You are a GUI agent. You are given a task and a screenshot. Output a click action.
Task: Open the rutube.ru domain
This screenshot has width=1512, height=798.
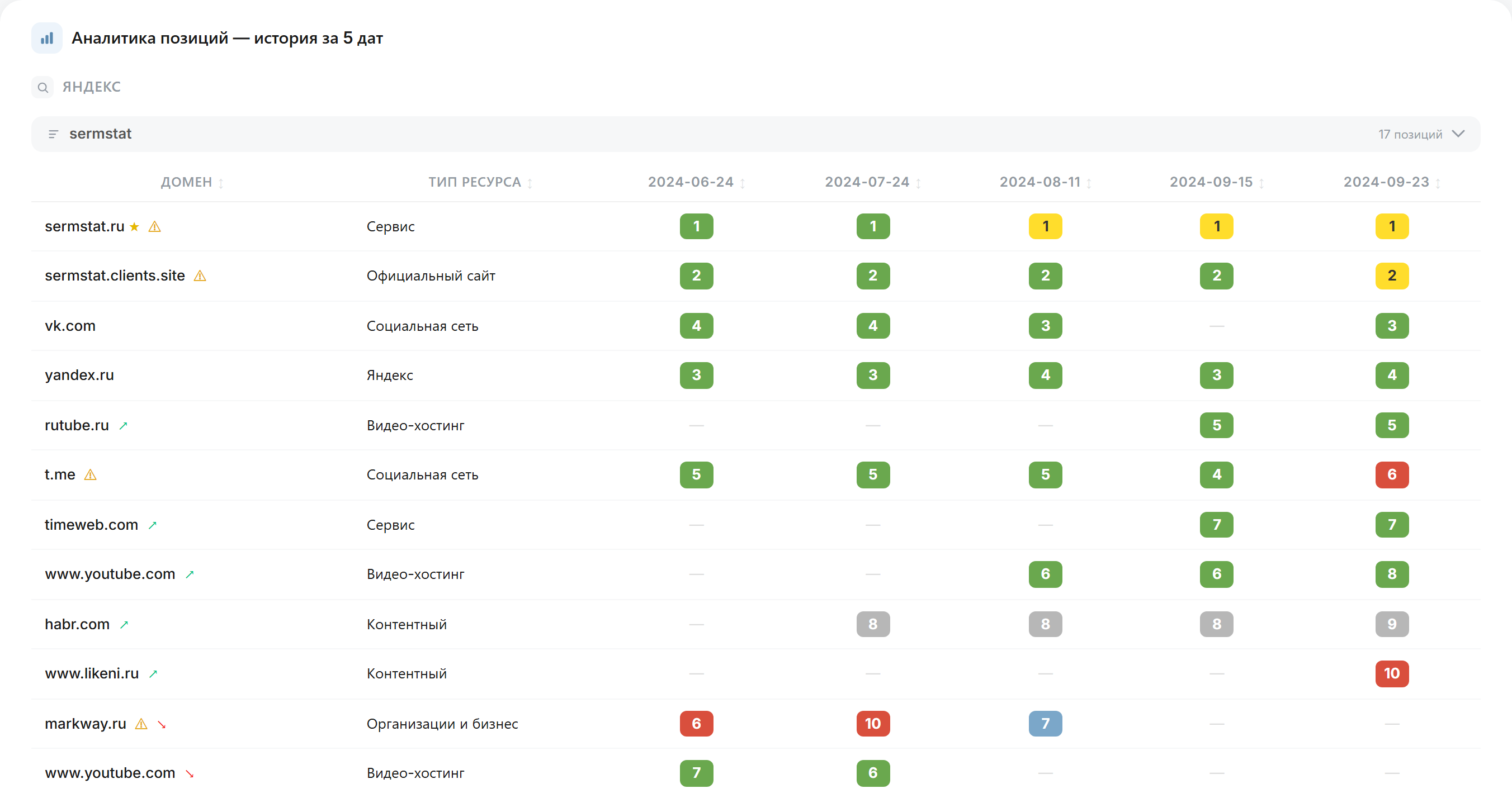pyautogui.click(x=77, y=425)
